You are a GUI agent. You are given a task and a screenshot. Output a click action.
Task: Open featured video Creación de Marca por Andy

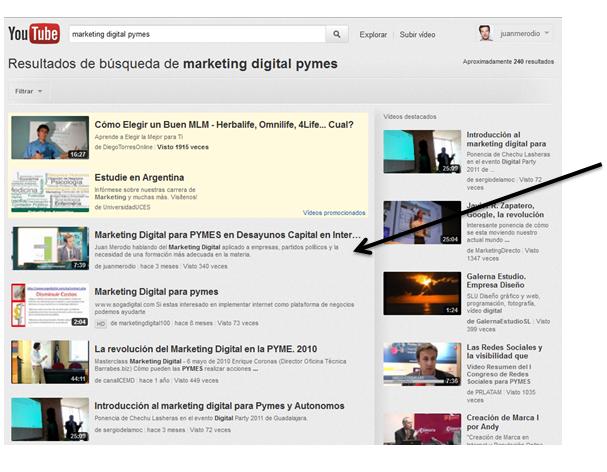[503, 422]
